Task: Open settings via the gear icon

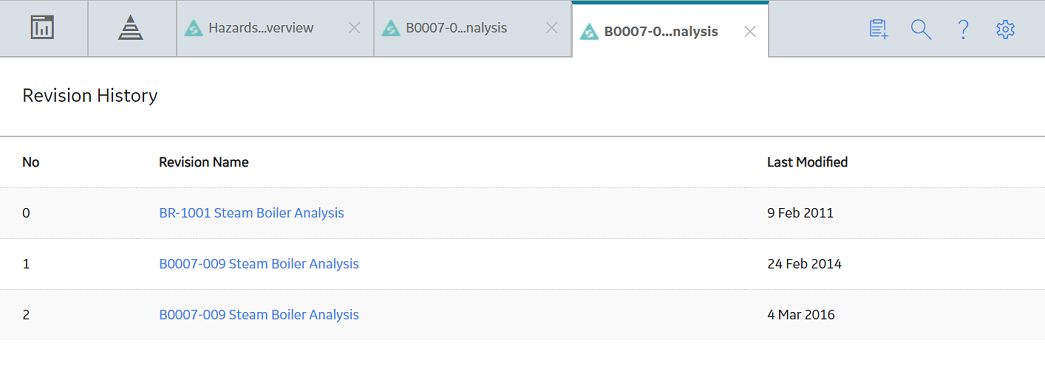Action: [1005, 29]
